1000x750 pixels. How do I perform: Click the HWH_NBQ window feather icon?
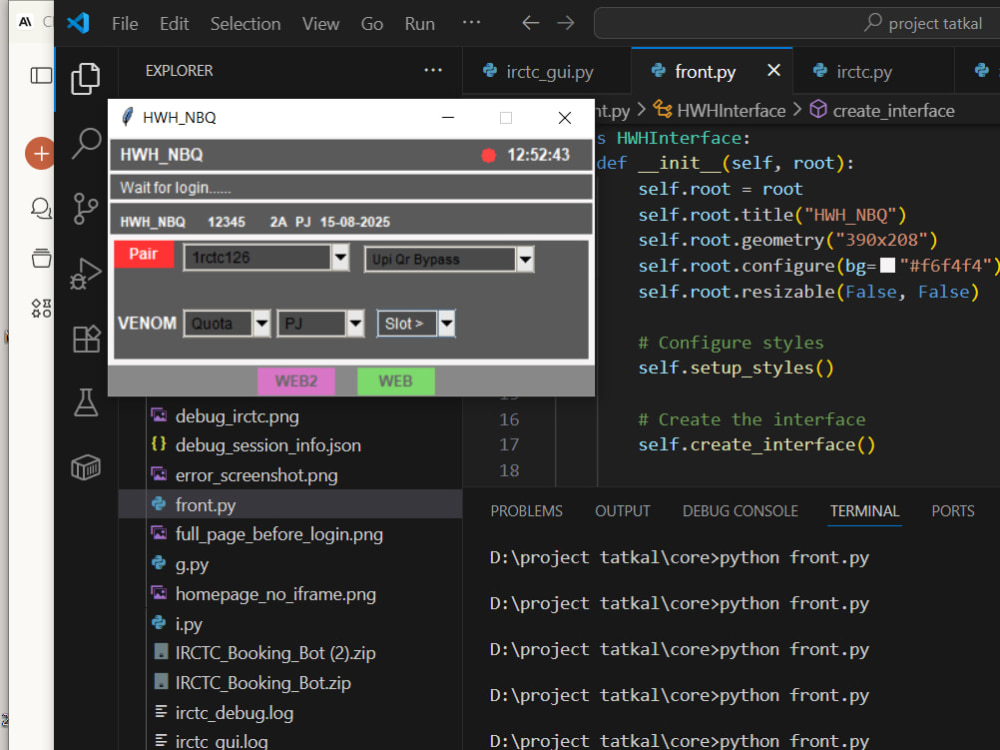(128, 117)
